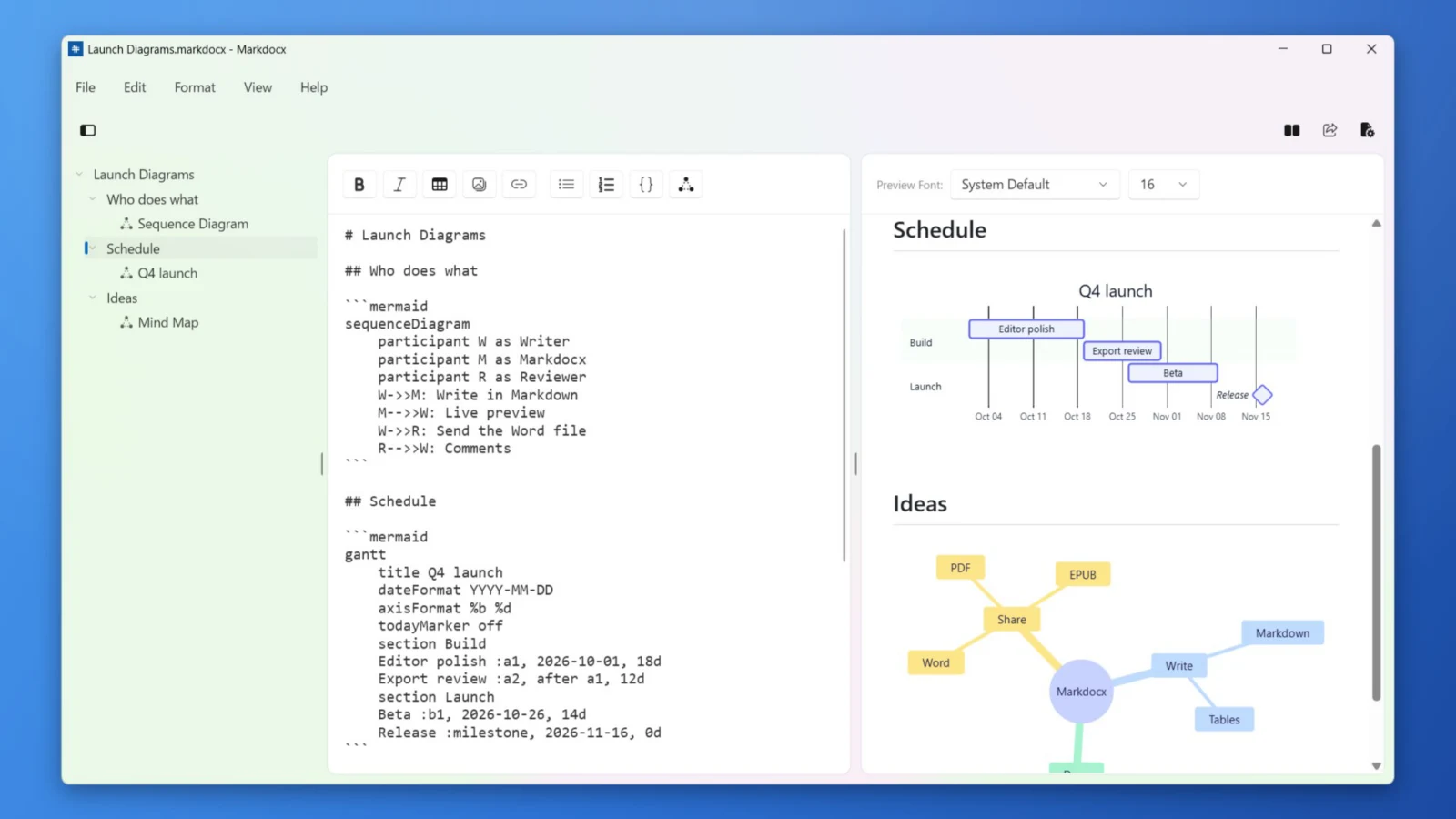The width and height of the screenshot is (1456, 819).
Task: Toggle the sidebar panel icon
Action: pos(88,130)
